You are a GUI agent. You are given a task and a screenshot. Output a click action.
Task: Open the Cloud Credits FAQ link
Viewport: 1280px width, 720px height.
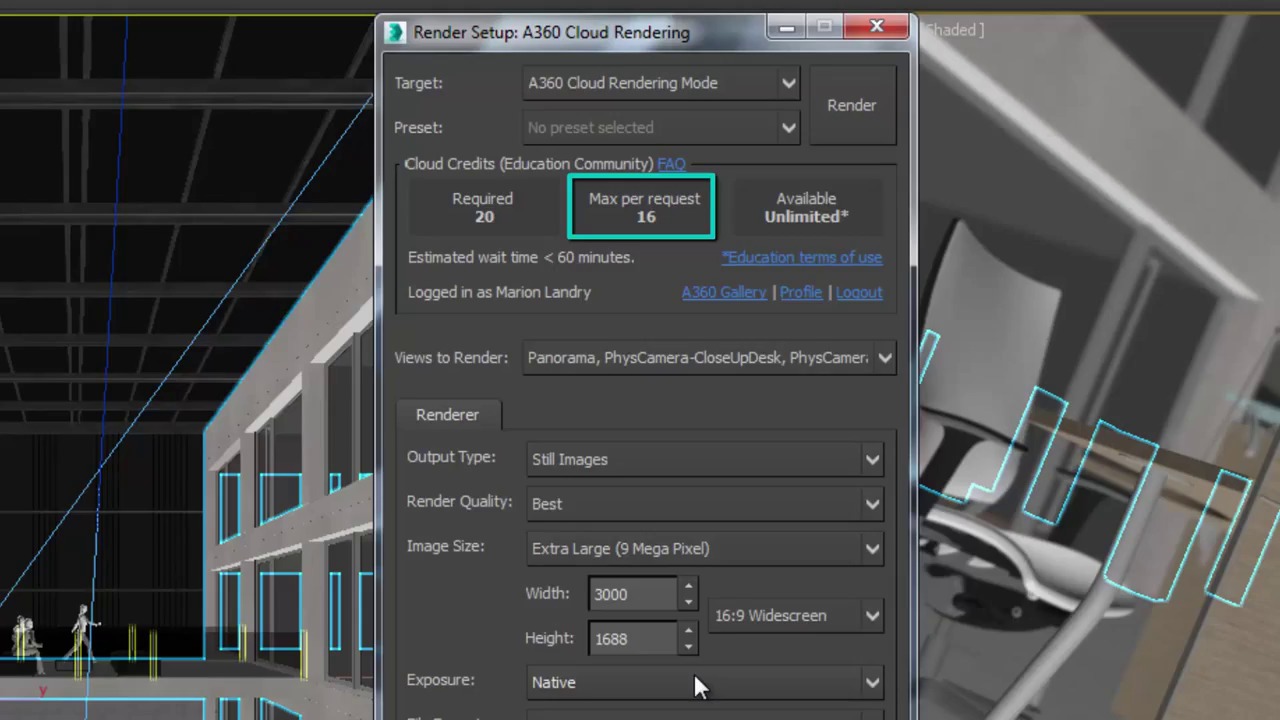click(x=671, y=163)
